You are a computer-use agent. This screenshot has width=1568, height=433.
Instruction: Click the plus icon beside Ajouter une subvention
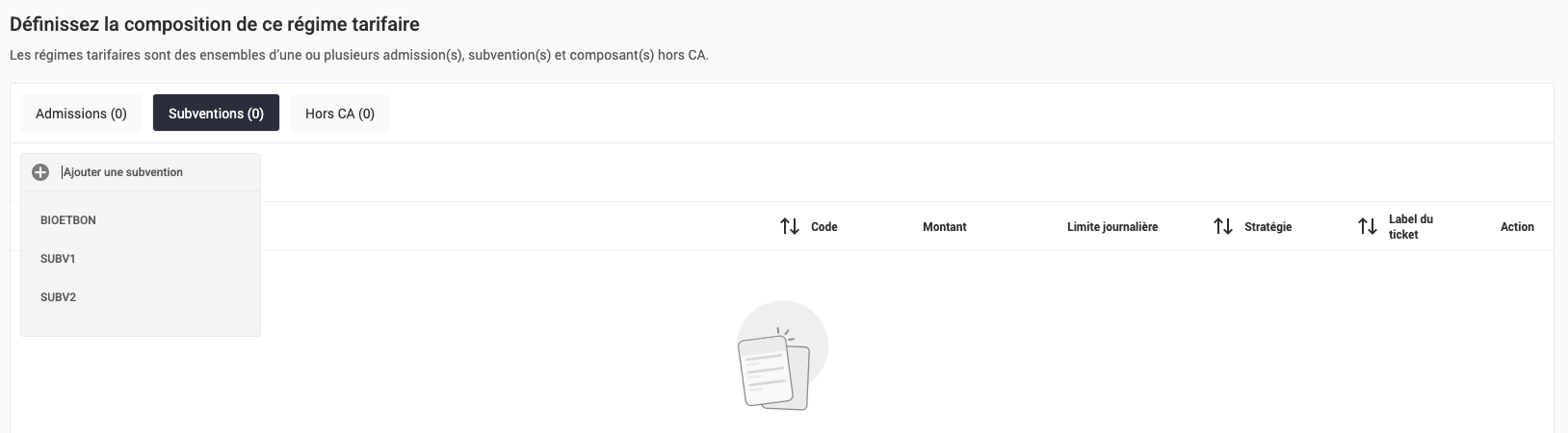(40, 172)
